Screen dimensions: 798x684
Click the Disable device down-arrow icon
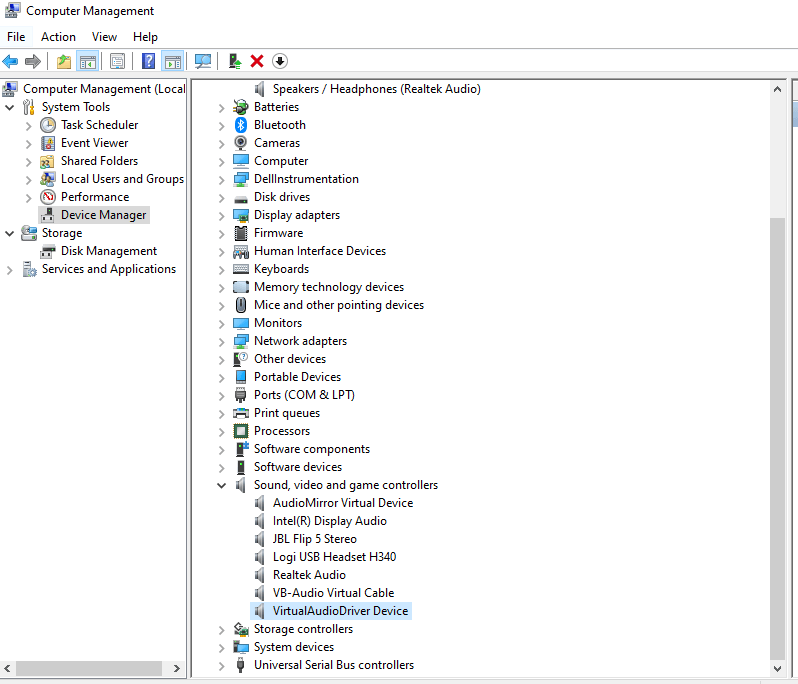click(280, 62)
